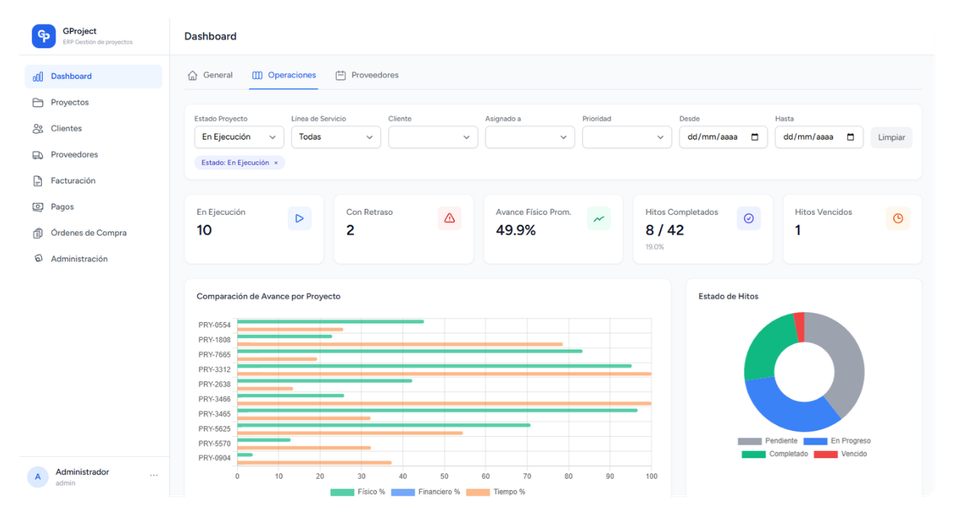This screenshot has width=954, height=515.
Task: Toggle Físico % legend series in chart
Action: (357, 492)
